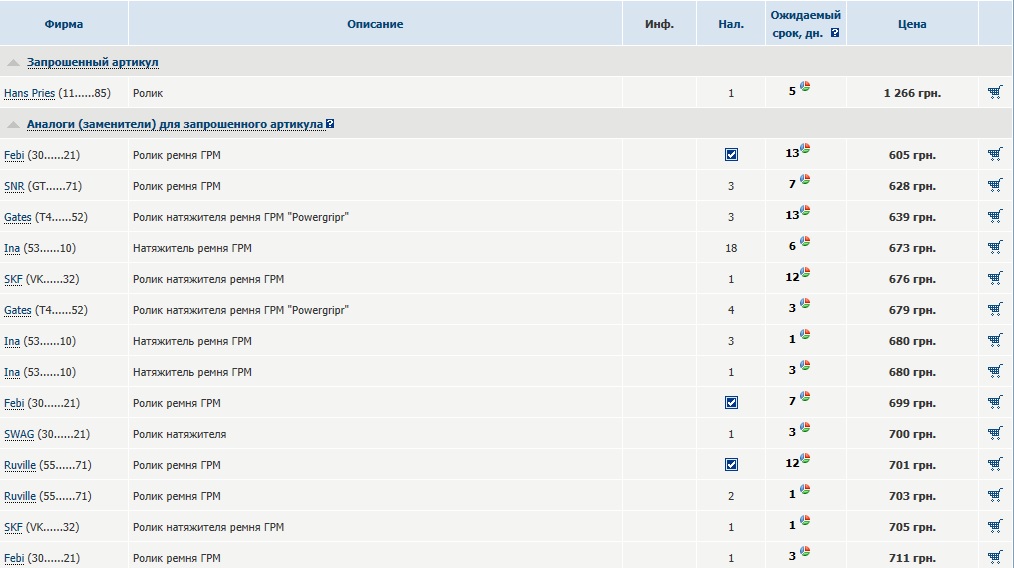Open delivery pie chart for Febi 605 грн. row
This screenshot has height=568, width=1014.
(x=805, y=148)
